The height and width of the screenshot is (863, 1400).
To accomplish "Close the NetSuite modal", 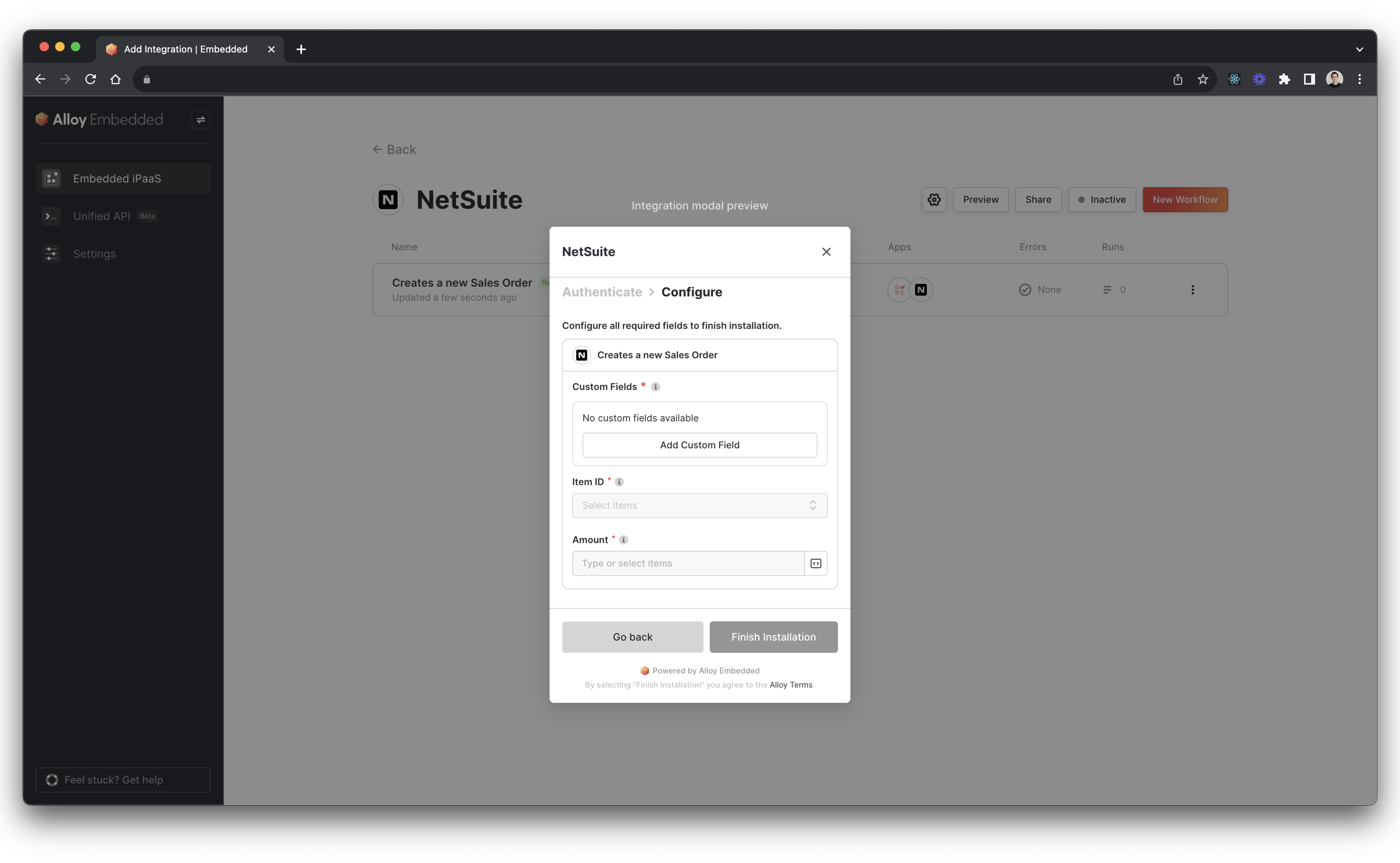I will tap(826, 252).
